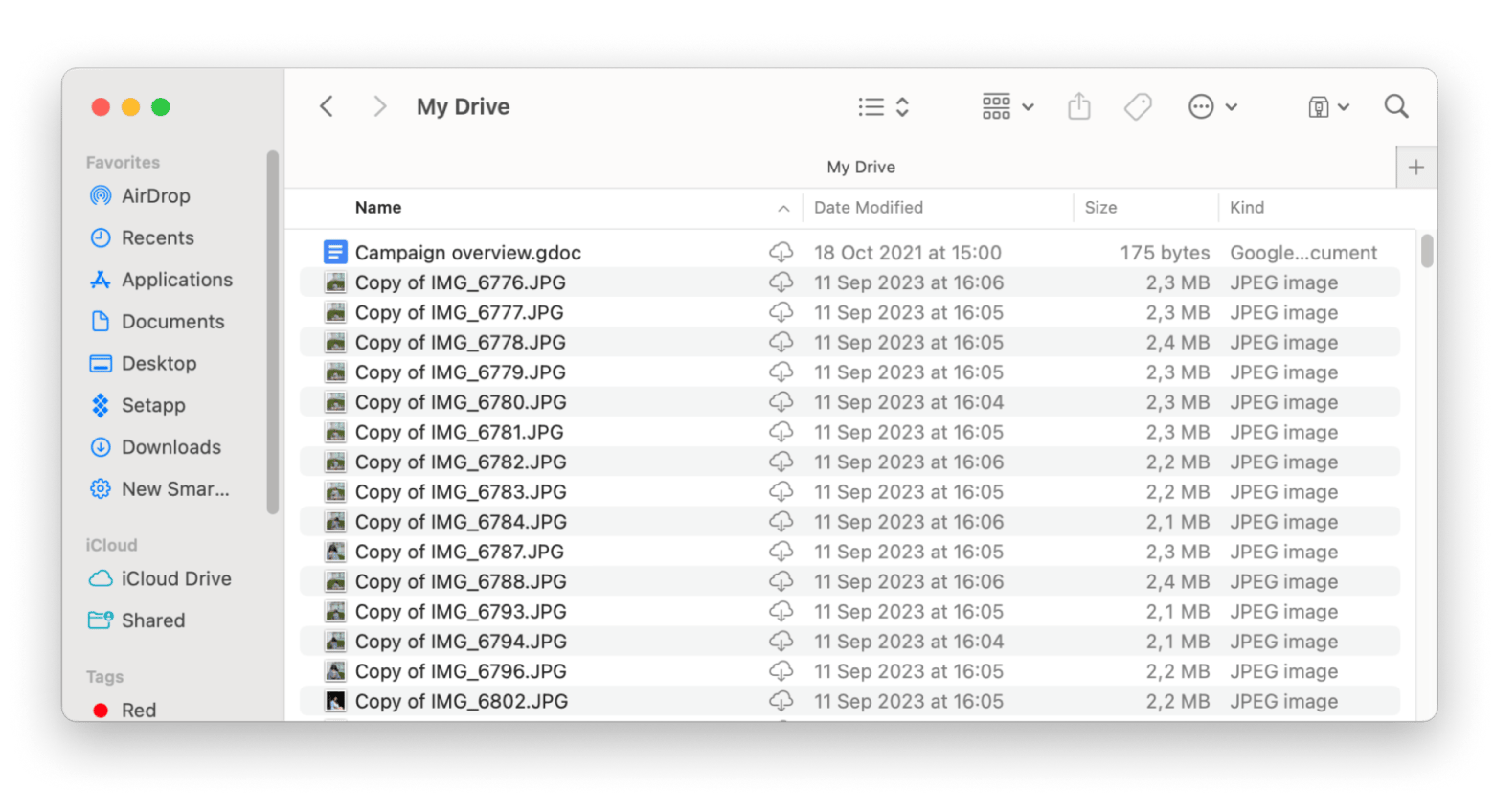Image resolution: width=1494 pixels, height=812 pixels.
Task: Open the ellipsis Action menu
Action: [x=1211, y=106]
